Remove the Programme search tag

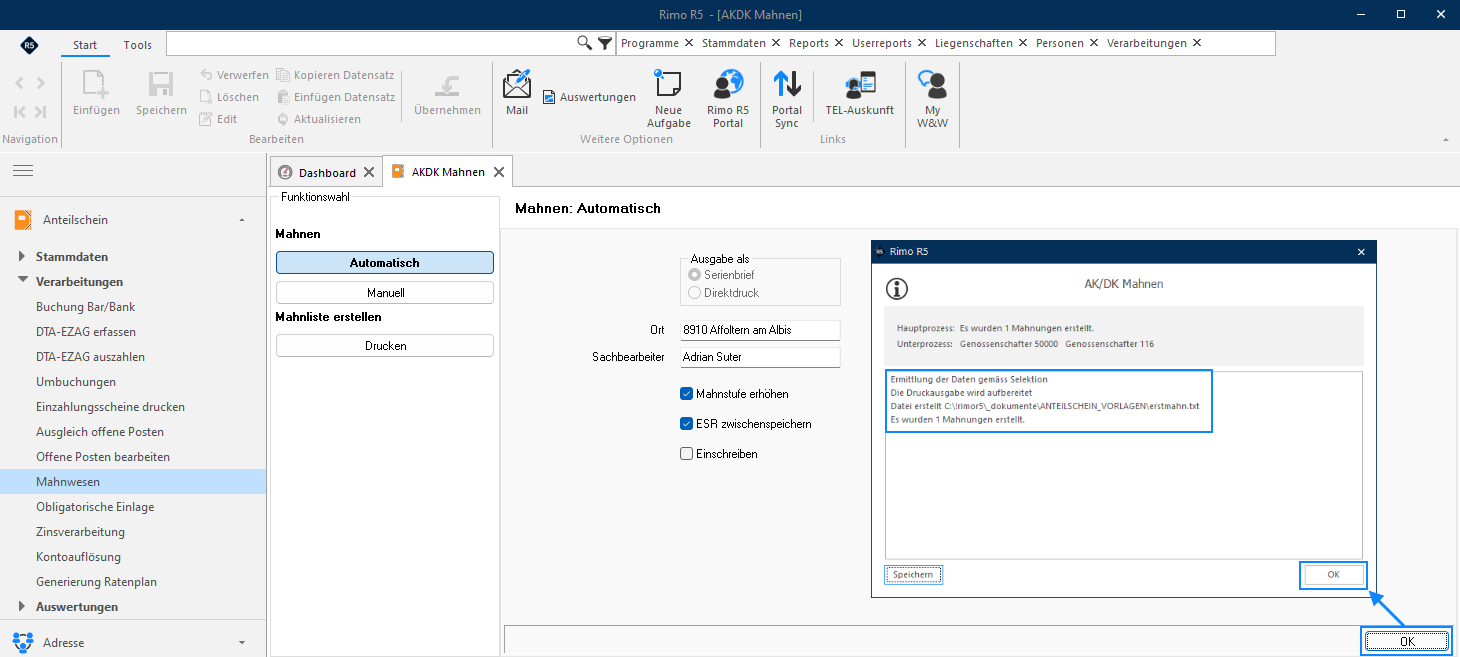pyautogui.click(x=688, y=43)
